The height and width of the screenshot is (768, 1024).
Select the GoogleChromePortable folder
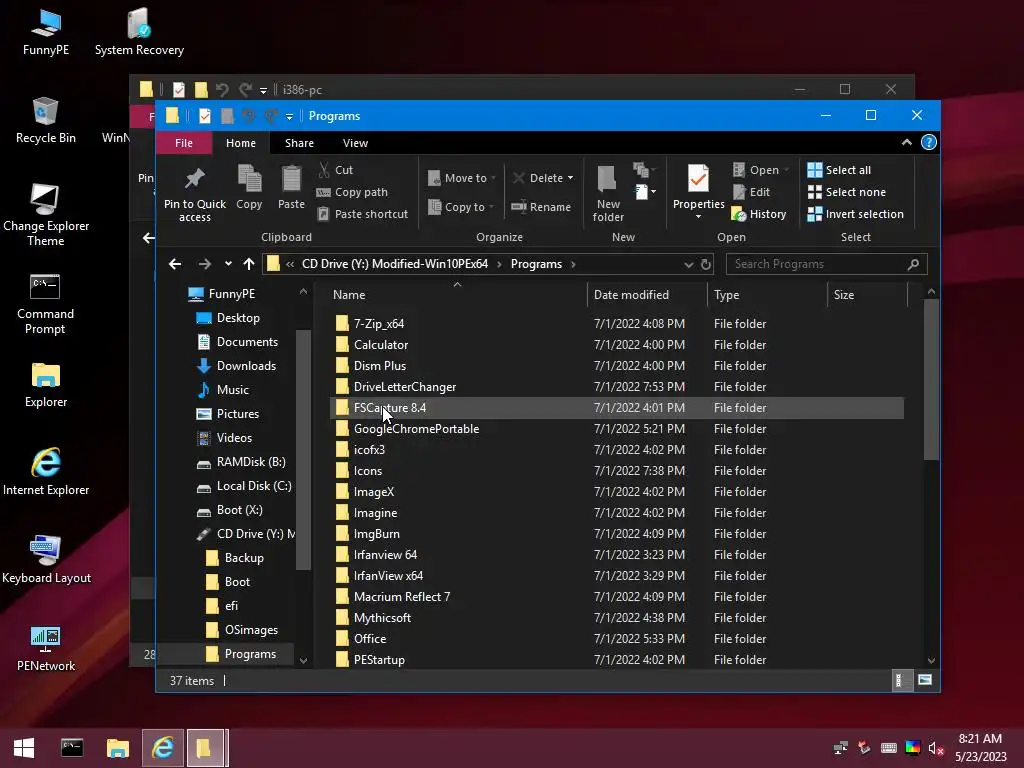click(x=416, y=429)
